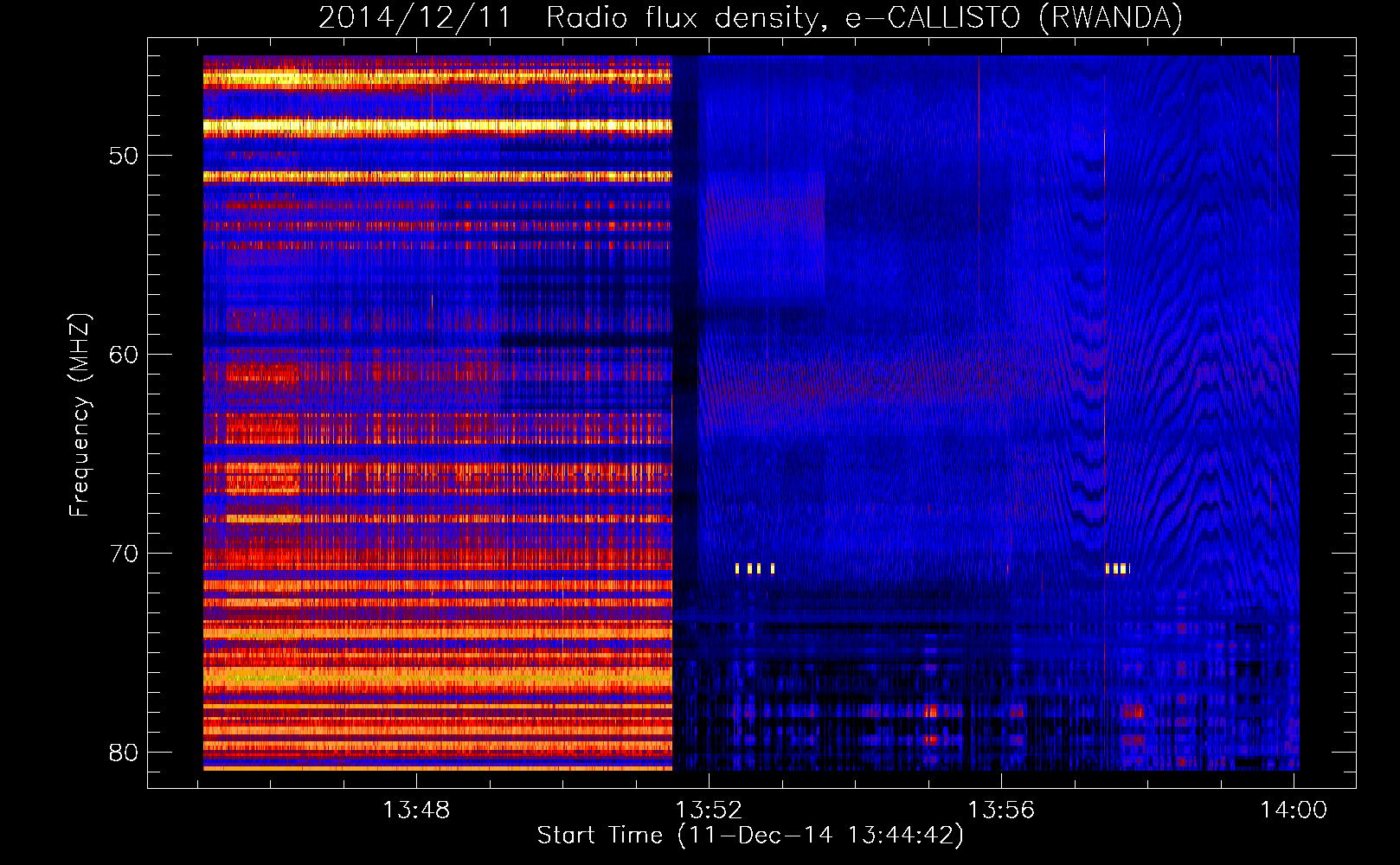Viewport: 1400px width, 865px height.
Task: Click the plot title mentioning e-CALLISTO (RWANDA)
Action: 750,18
